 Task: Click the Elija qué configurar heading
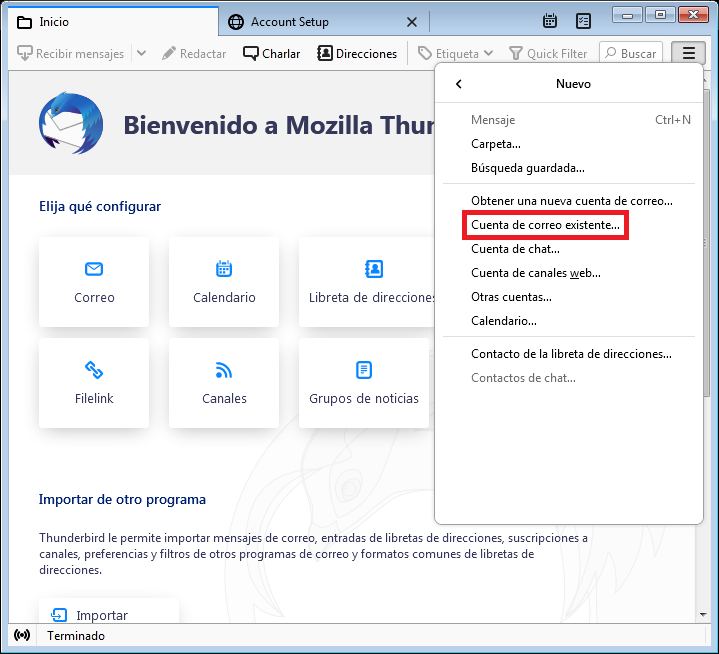click(100, 206)
